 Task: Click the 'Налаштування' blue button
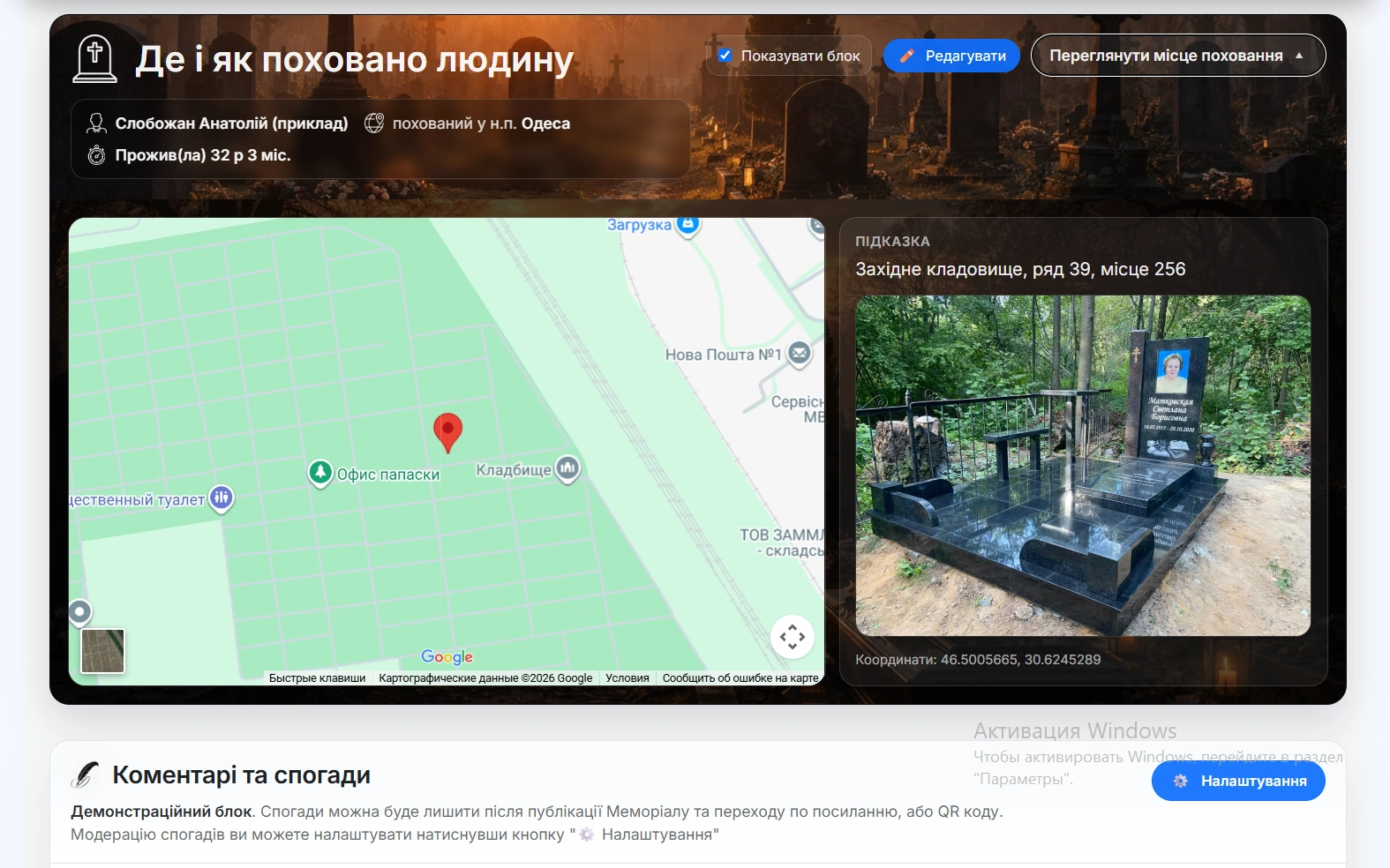(1238, 781)
